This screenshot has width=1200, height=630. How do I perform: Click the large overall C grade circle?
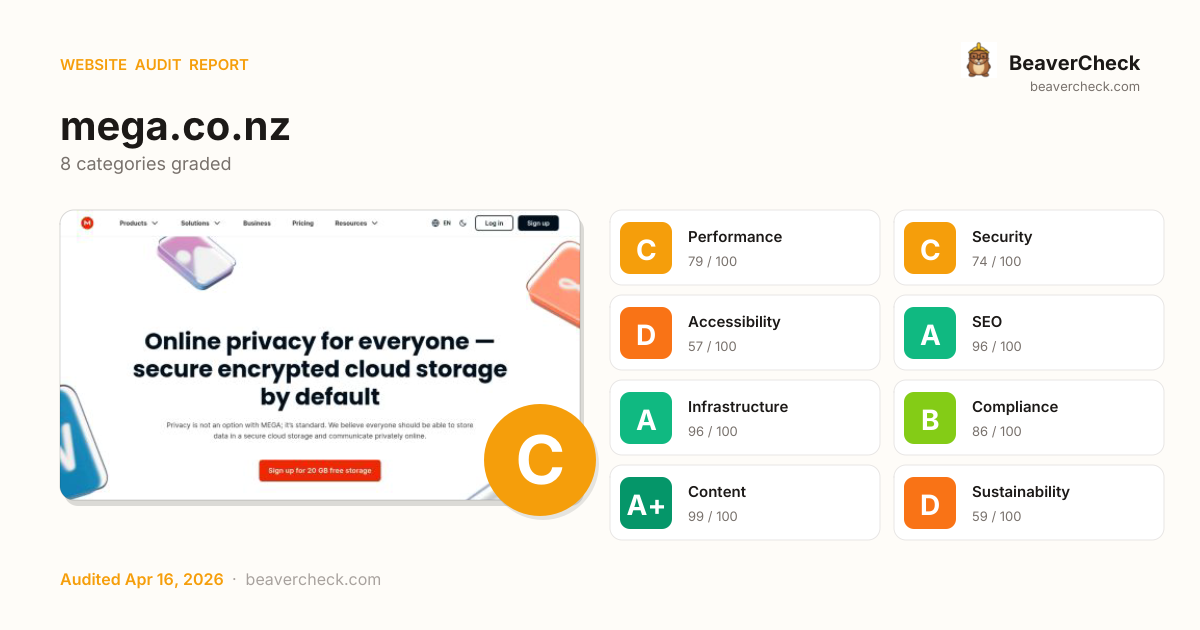(539, 460)
